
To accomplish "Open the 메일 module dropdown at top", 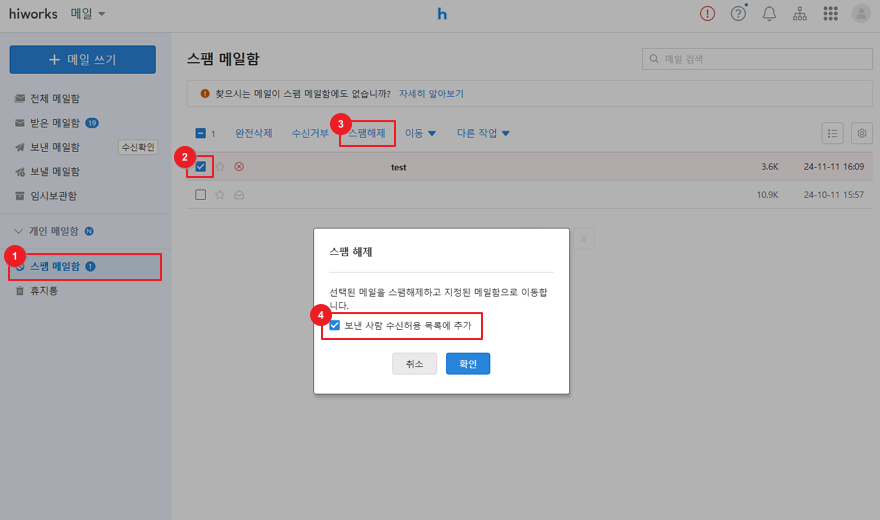I will click(x=88, y=14).
